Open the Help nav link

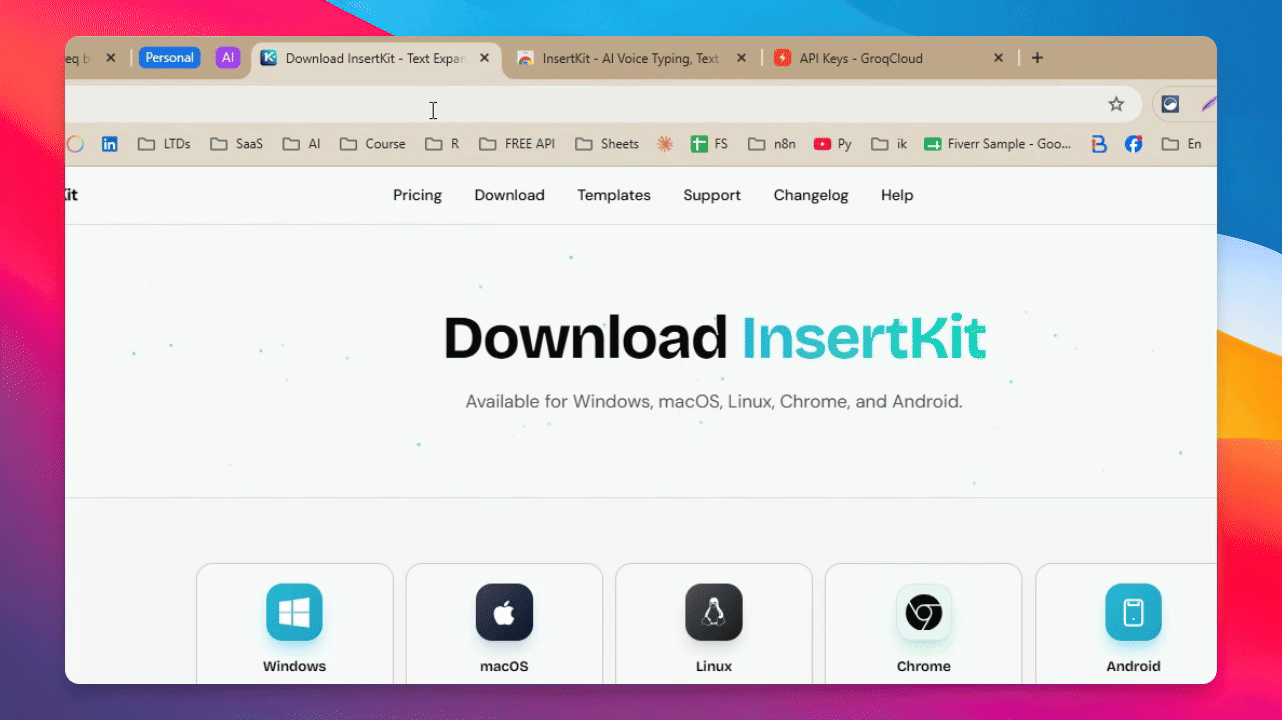[x=897, y=195]
